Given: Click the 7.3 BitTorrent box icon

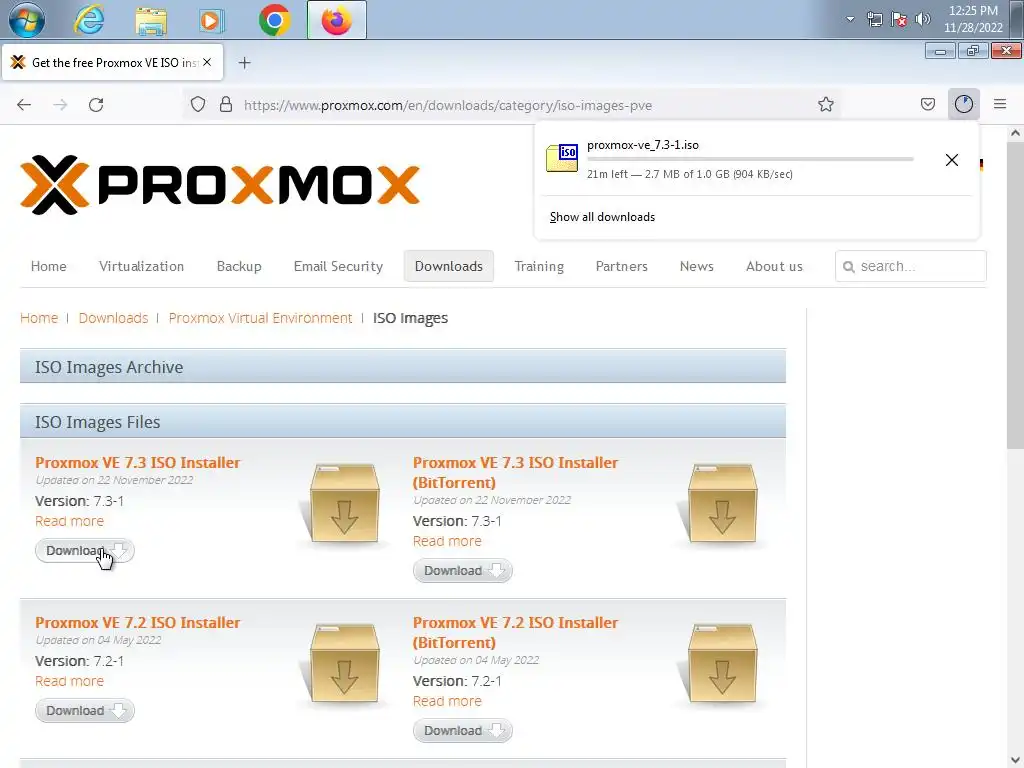Looking at the screenshot, I should point(722,504).
